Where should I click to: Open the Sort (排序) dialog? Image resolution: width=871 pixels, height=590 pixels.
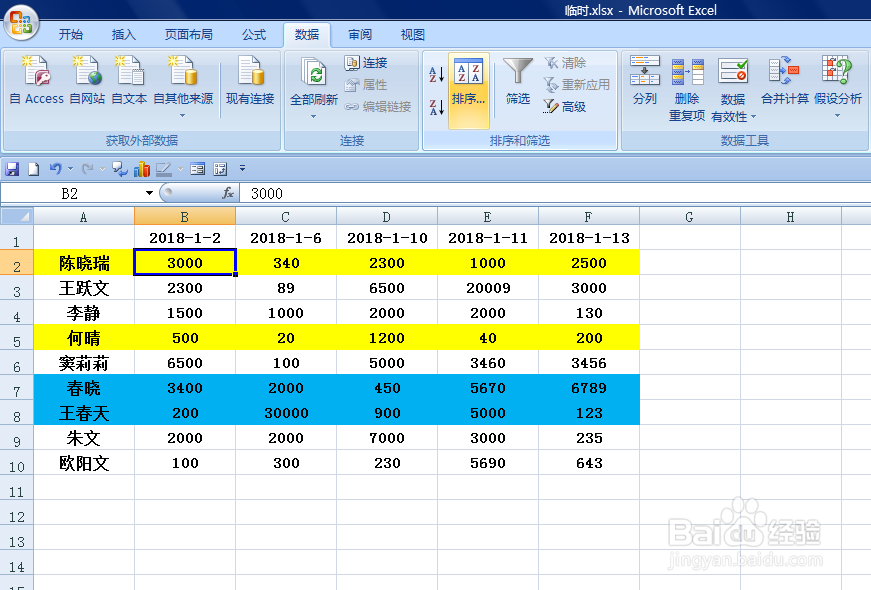coord(468,91)
